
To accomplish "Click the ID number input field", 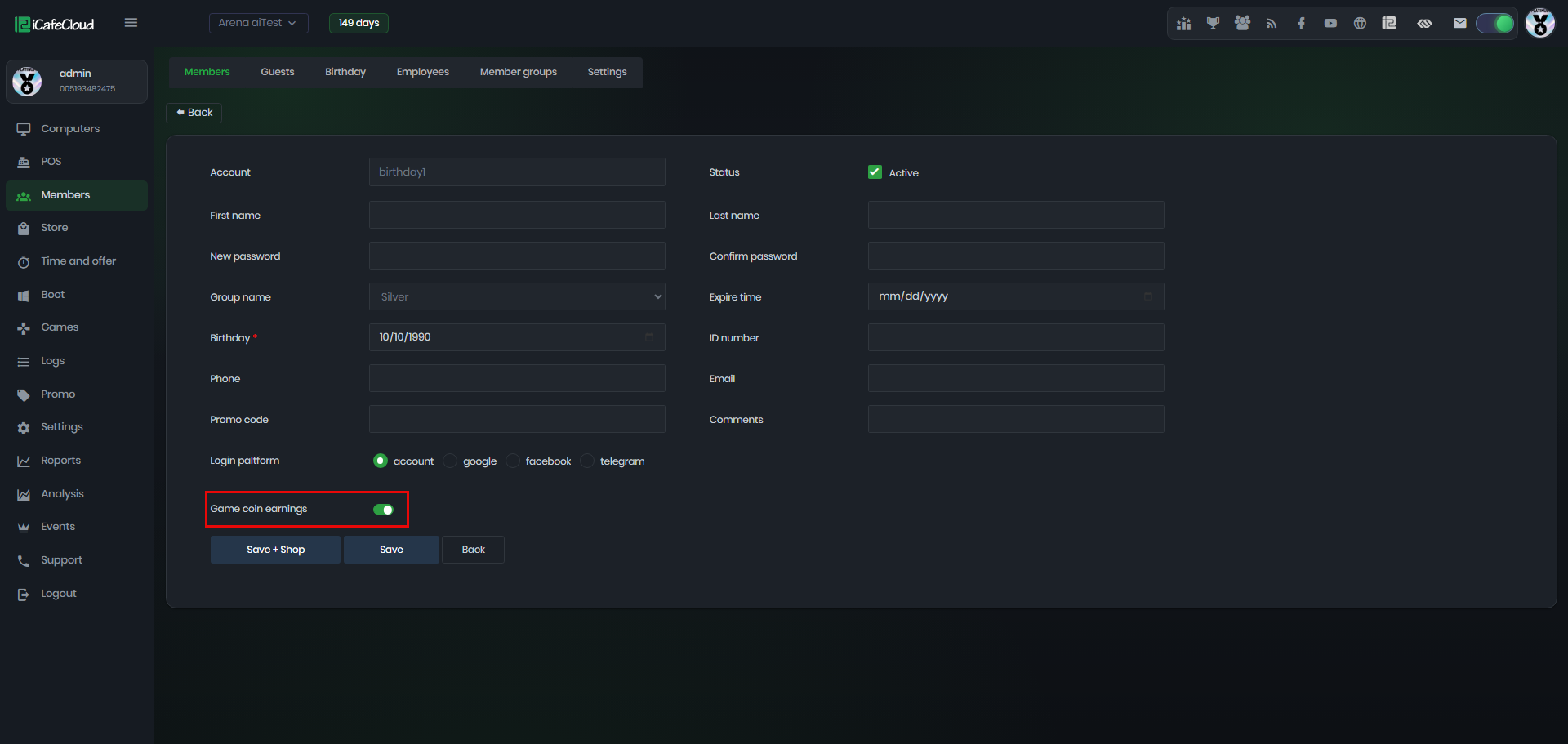I will click(x=1016, y=337).
